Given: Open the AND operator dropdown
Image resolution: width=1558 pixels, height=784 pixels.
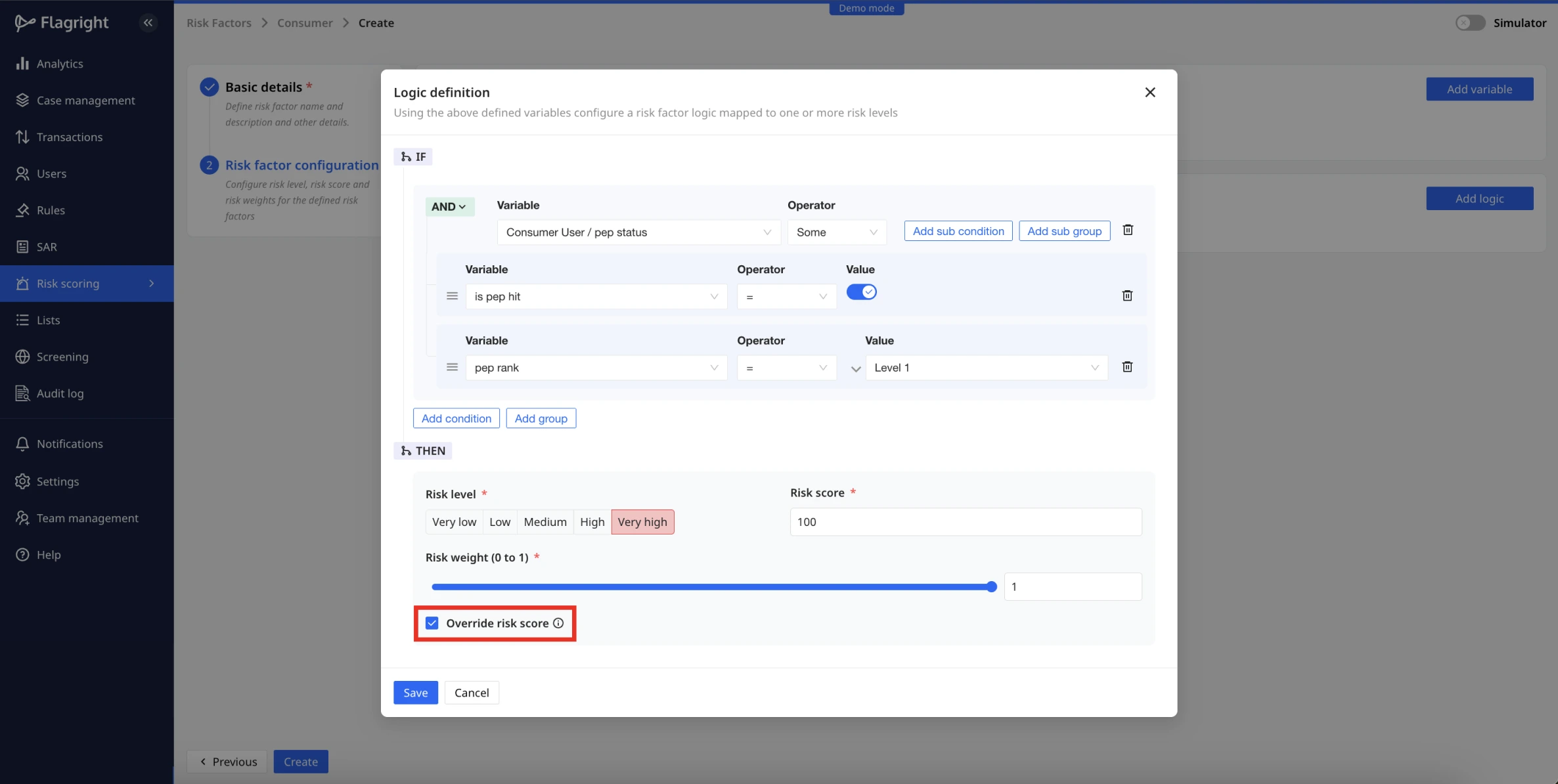Looking at the screenshot, I should [x=449, y=206].
